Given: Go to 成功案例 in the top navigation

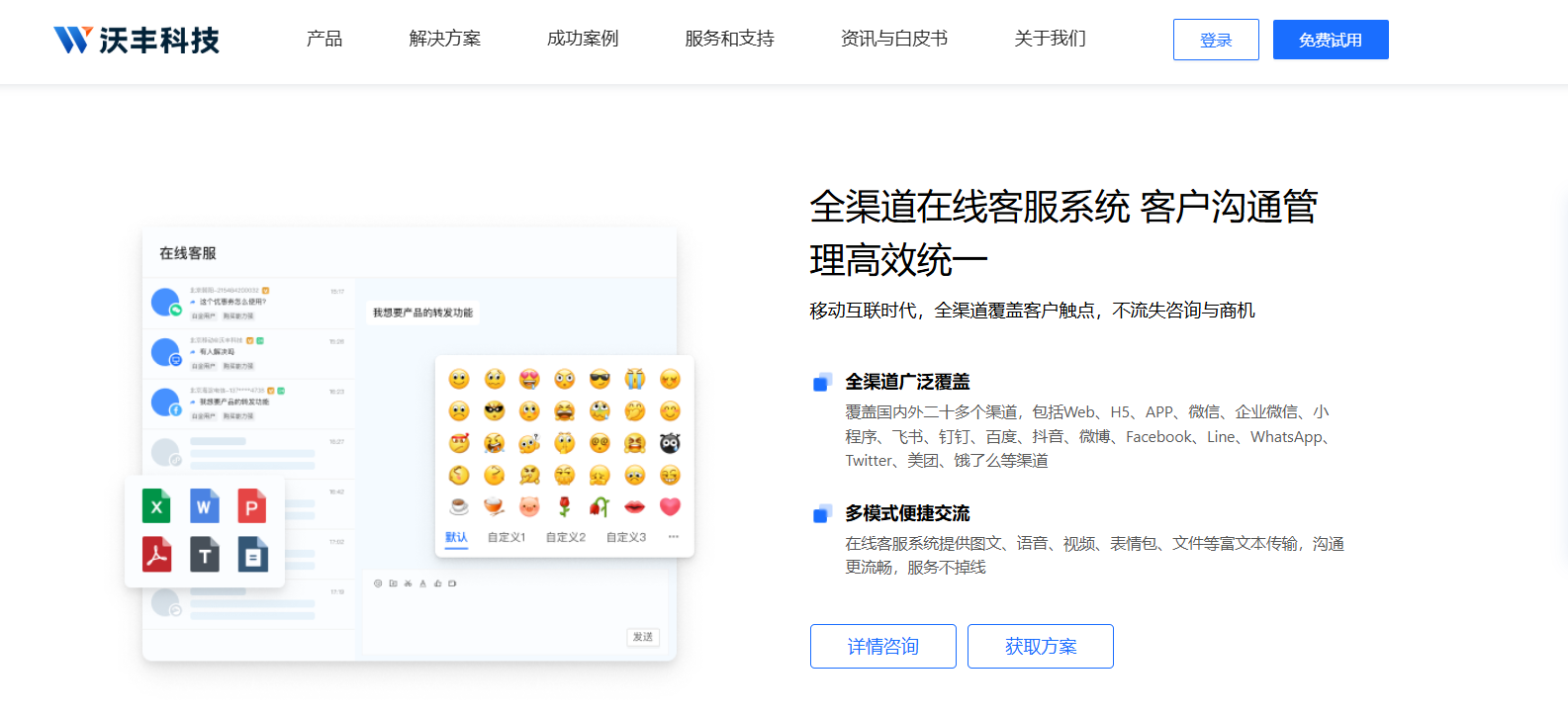Looking at the screenshot, I should pos(583,39).
